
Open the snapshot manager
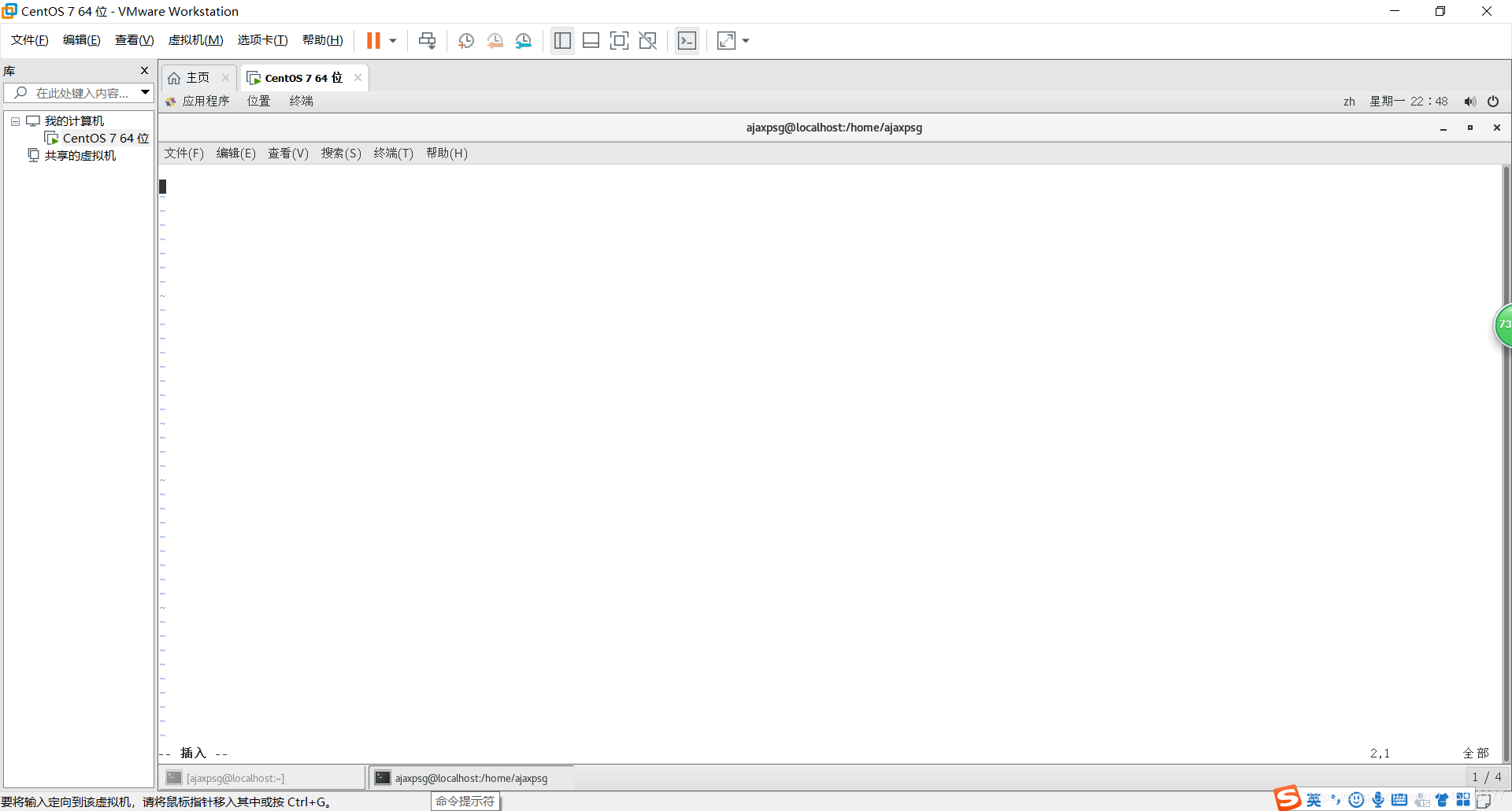[x=524, y=40]
